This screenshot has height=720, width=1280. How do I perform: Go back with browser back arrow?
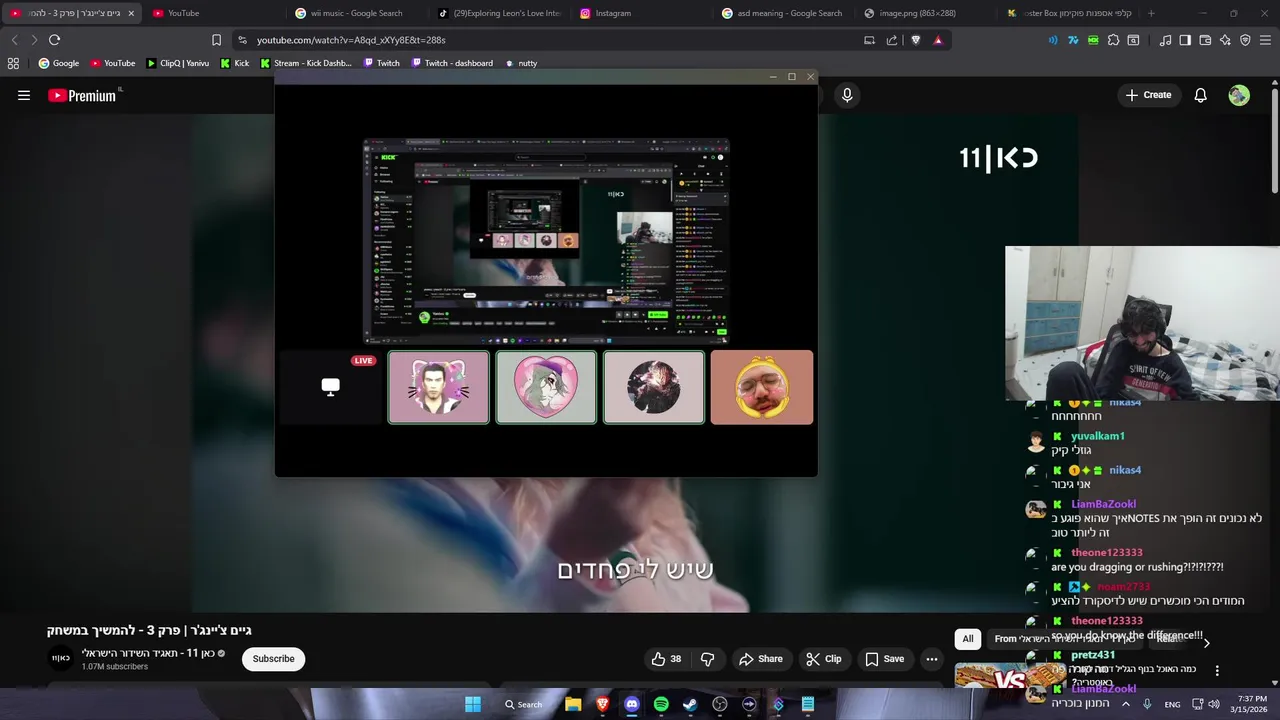coord(14,40)
